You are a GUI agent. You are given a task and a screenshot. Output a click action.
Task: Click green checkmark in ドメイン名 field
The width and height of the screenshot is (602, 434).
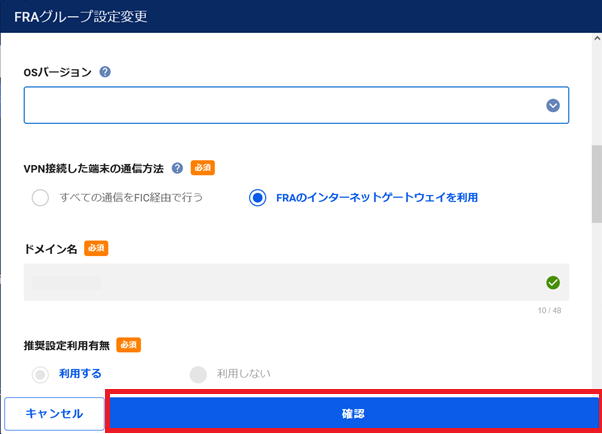coord(553,282)
